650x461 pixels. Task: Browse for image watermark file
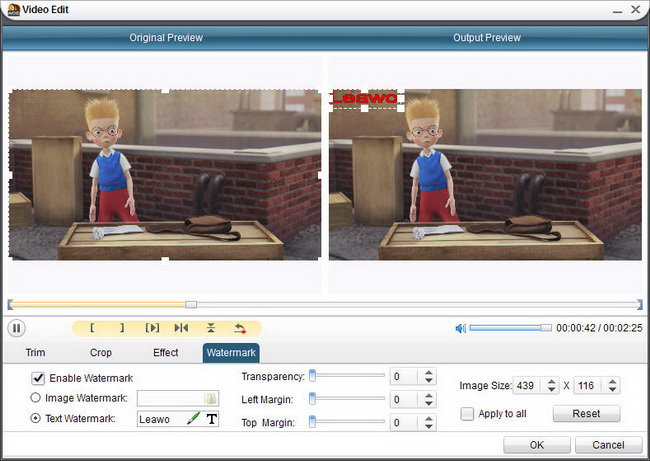coord(211,399)
